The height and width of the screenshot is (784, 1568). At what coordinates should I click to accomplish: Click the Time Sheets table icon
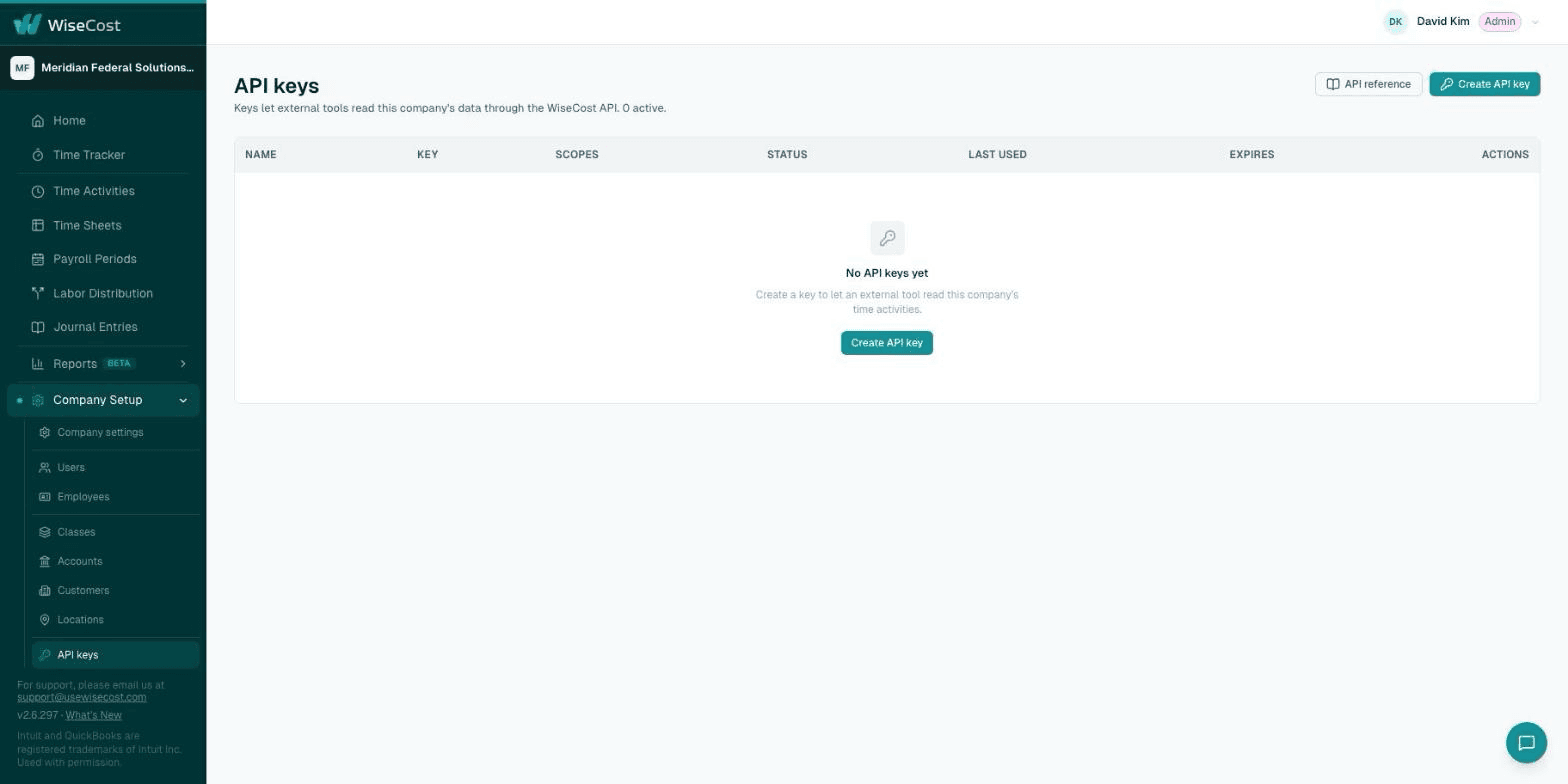click(x=38, y=226)
